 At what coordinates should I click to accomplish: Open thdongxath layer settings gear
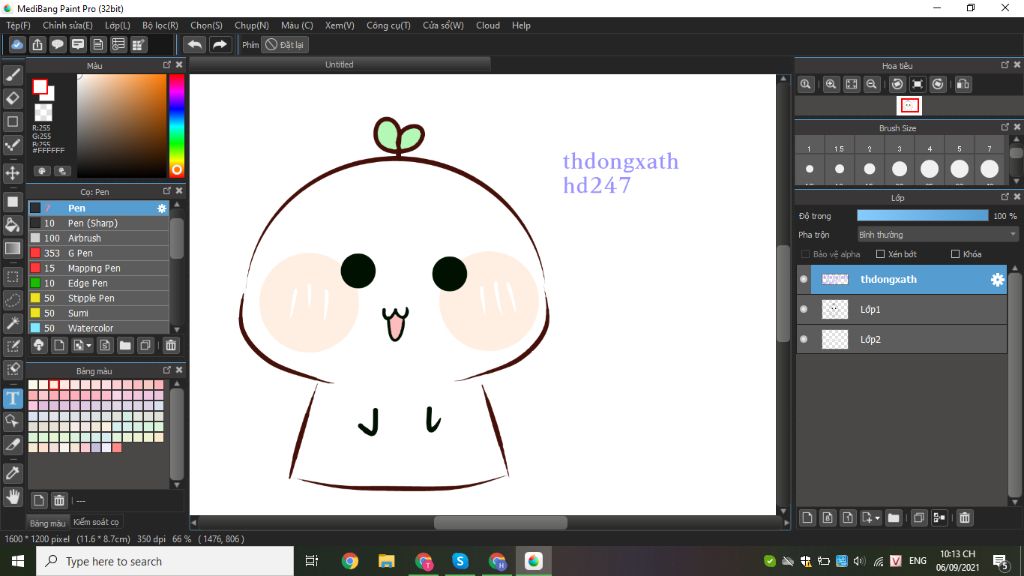click(x=997, y=280)
